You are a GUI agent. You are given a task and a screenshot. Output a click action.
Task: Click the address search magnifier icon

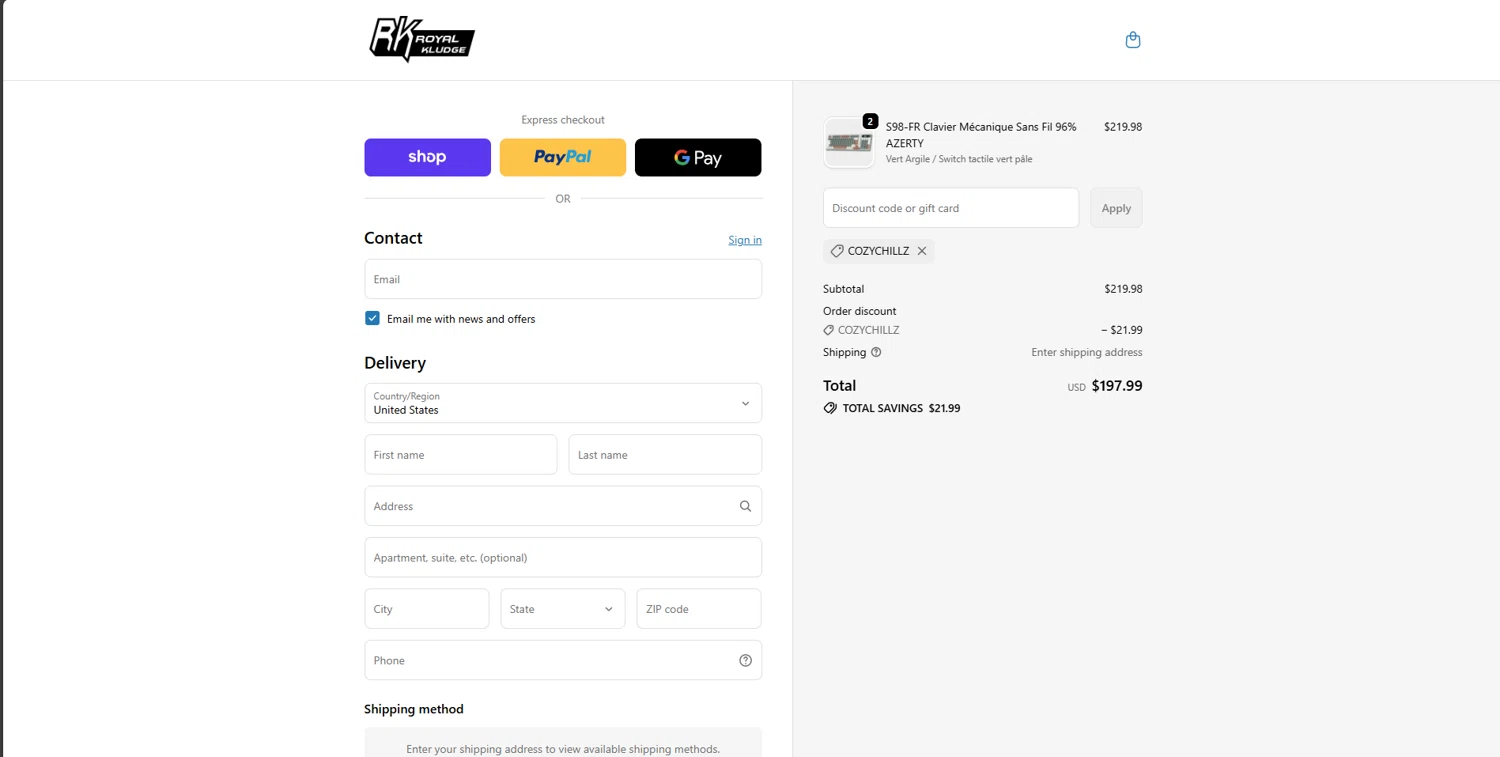click(745, 506)
